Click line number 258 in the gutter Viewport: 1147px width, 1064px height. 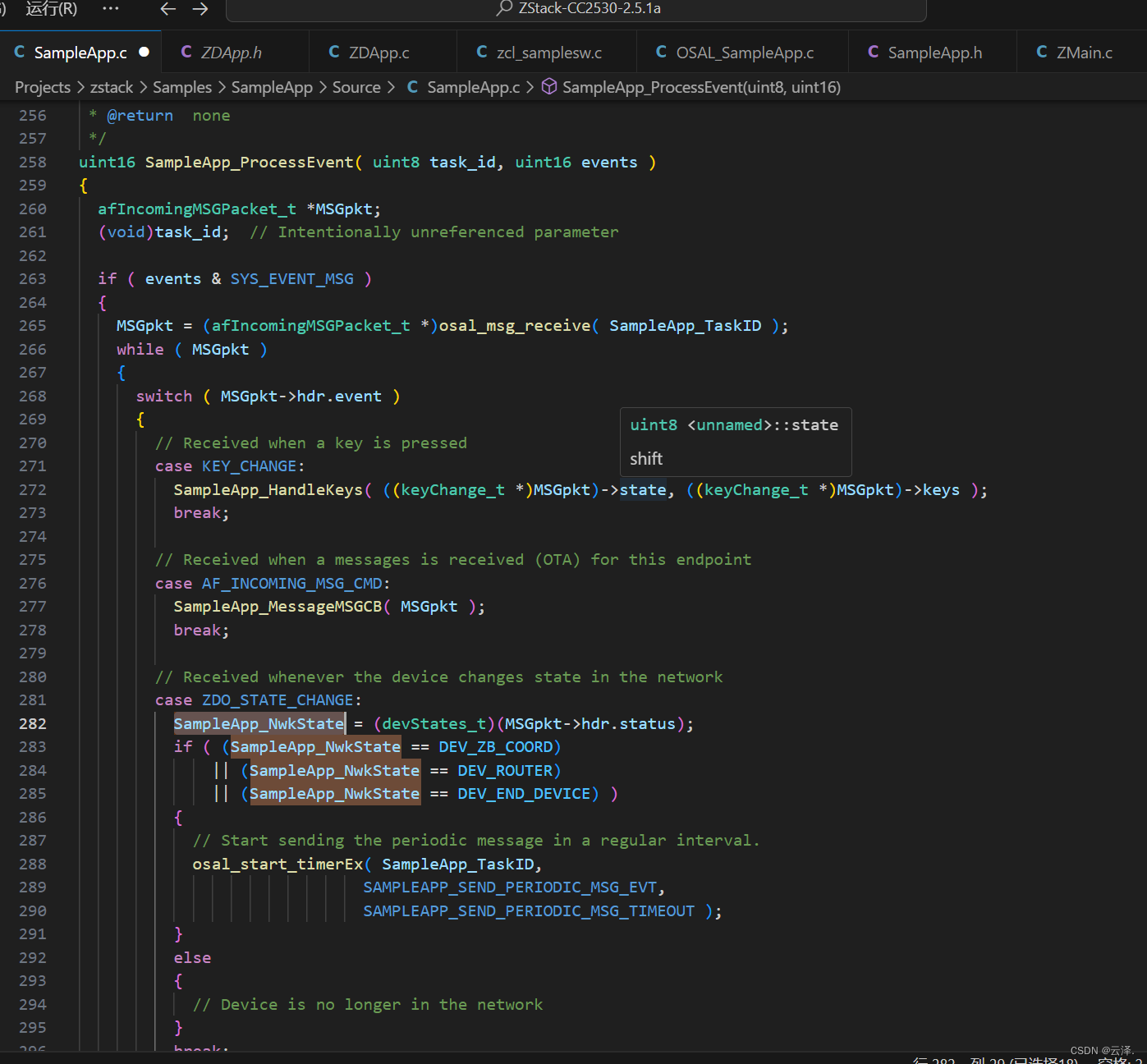[33, 162]
